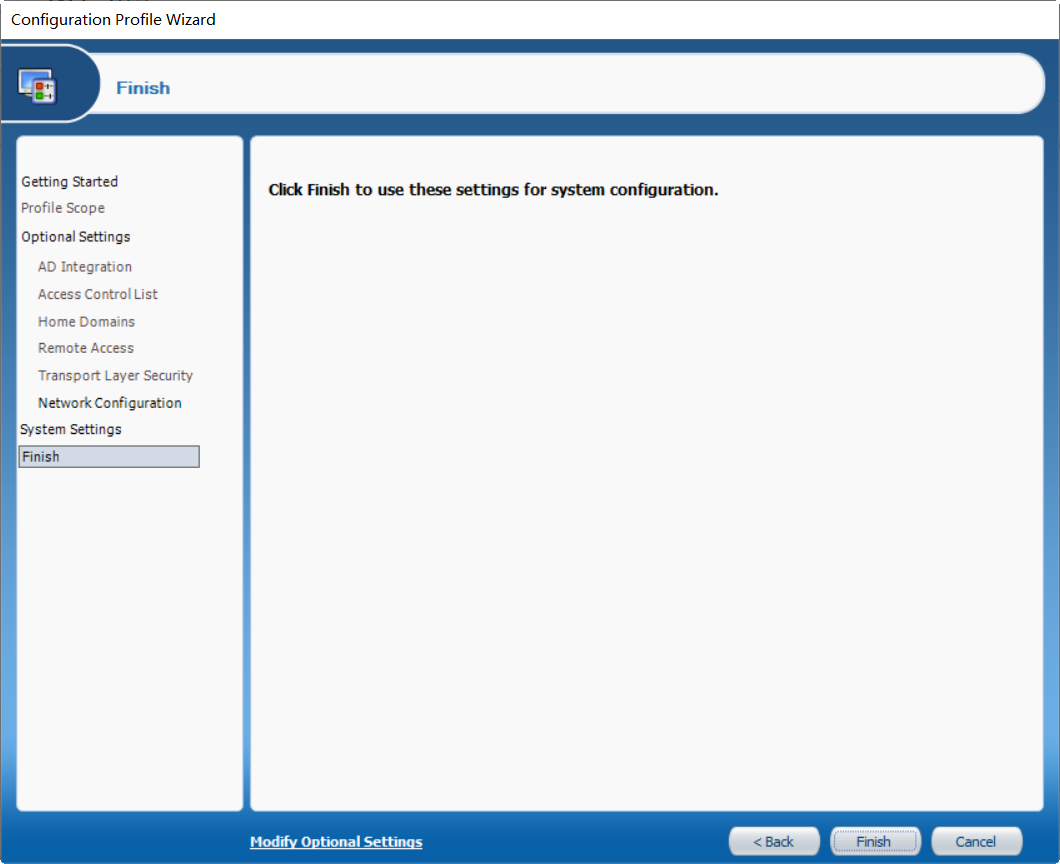Go to Network Configuration step
The image size is (1060, 864).
110,403
